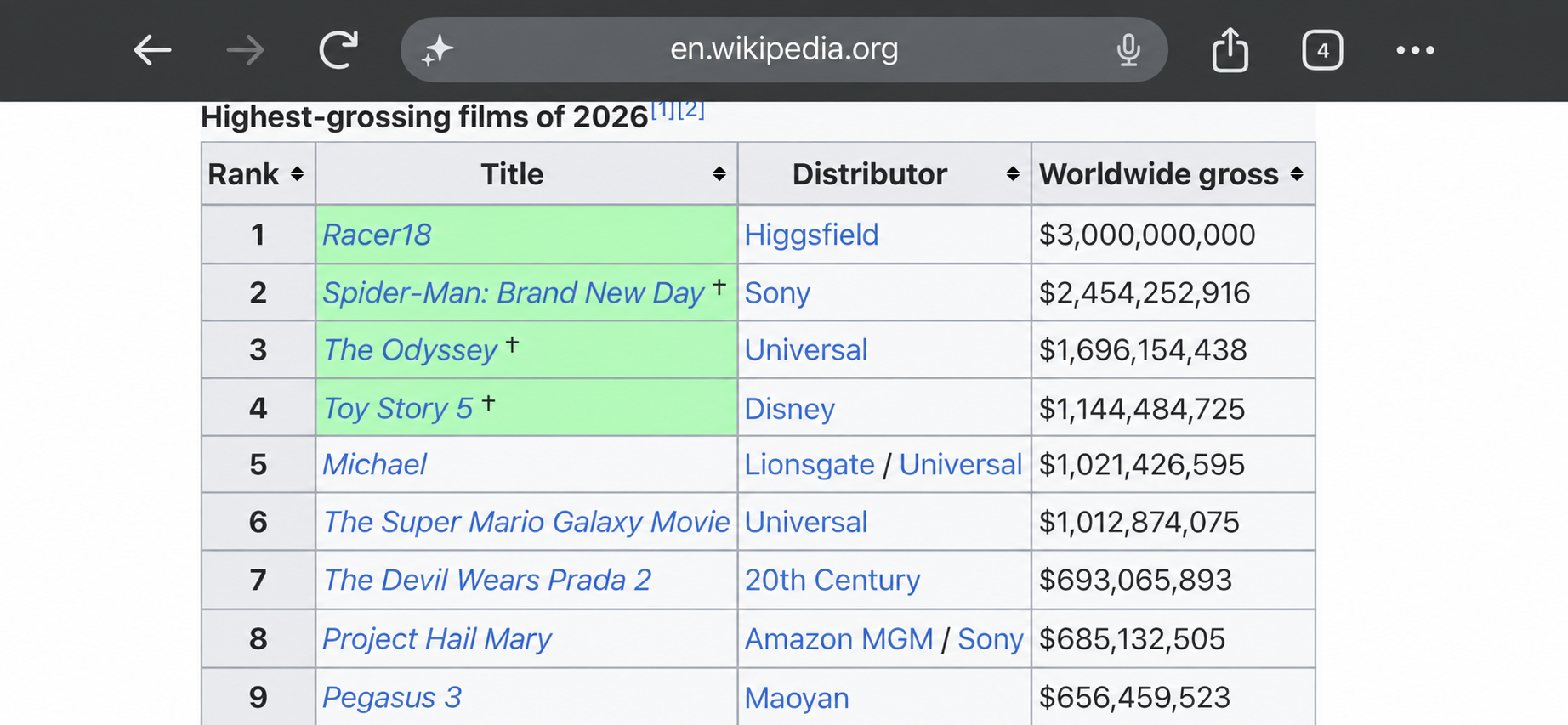Open the browser more options menu

pyautogui.click(x=1415, y=50)
